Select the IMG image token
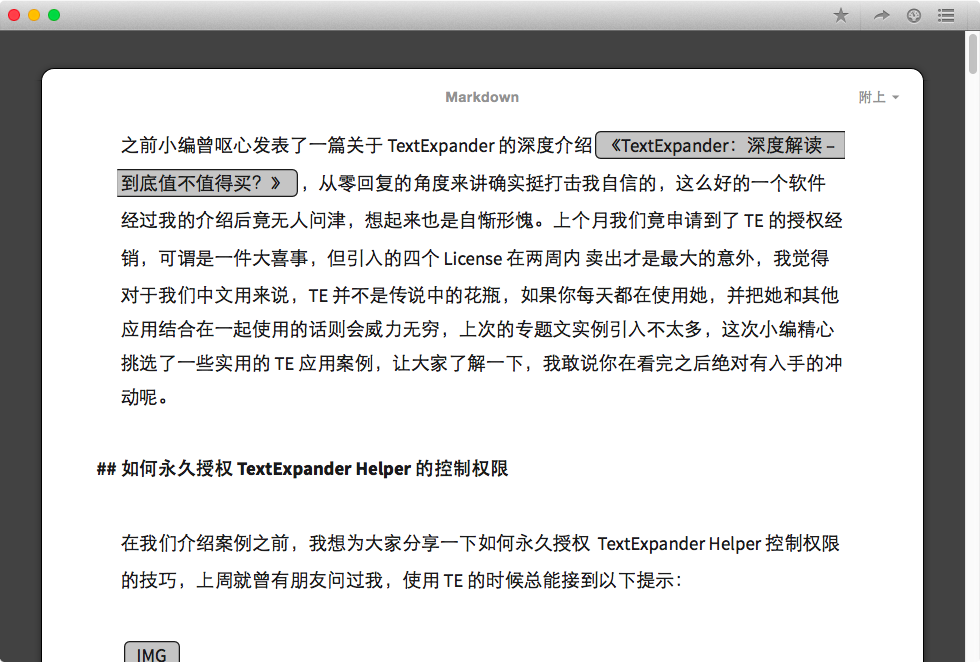 tap(152, 653)
